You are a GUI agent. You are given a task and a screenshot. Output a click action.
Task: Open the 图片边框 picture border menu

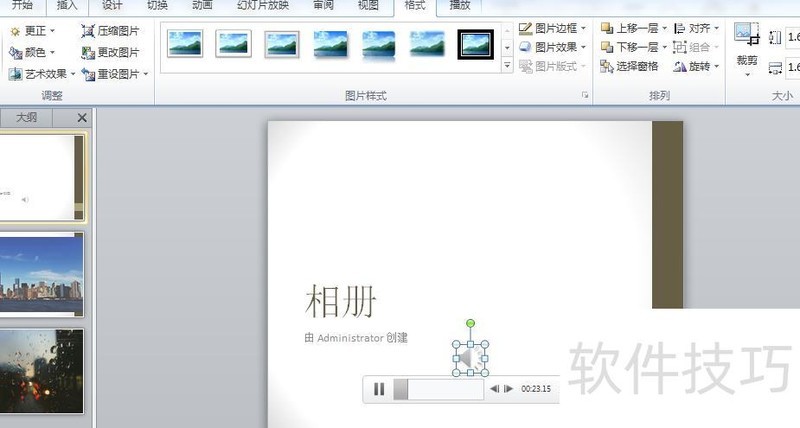point(553,29)
